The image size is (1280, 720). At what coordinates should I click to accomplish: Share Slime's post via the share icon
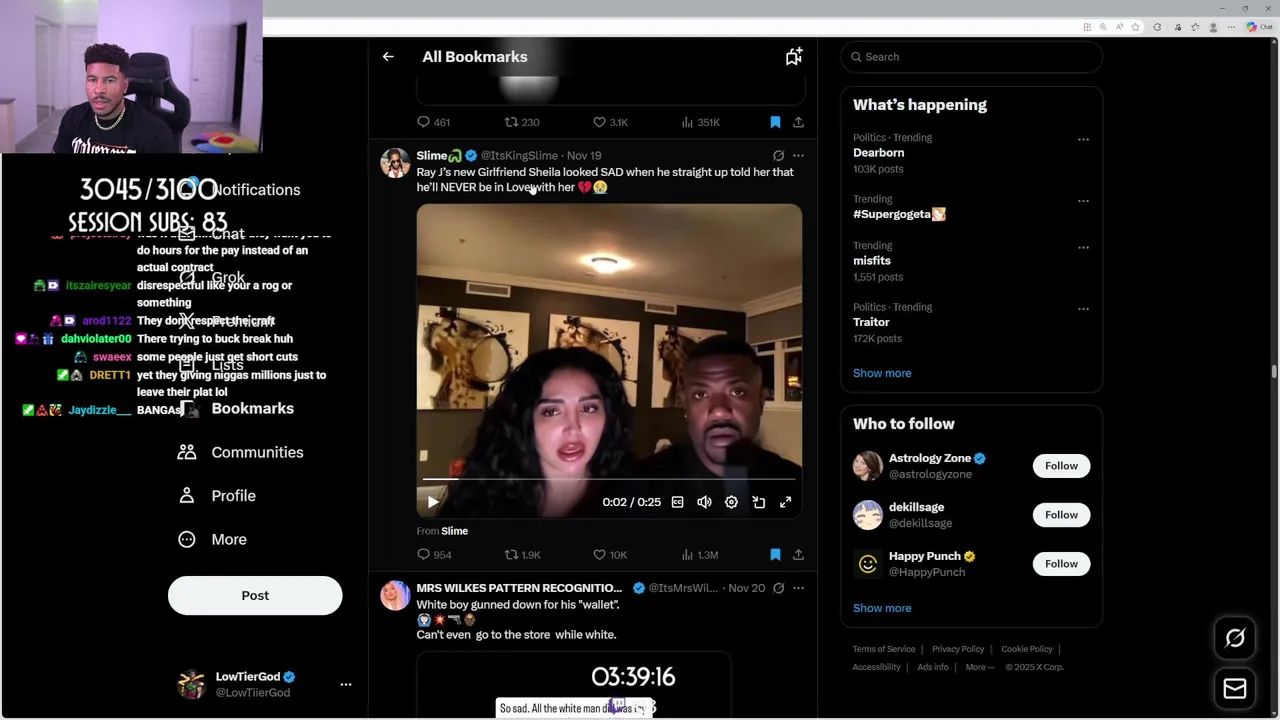pos(798,555)
